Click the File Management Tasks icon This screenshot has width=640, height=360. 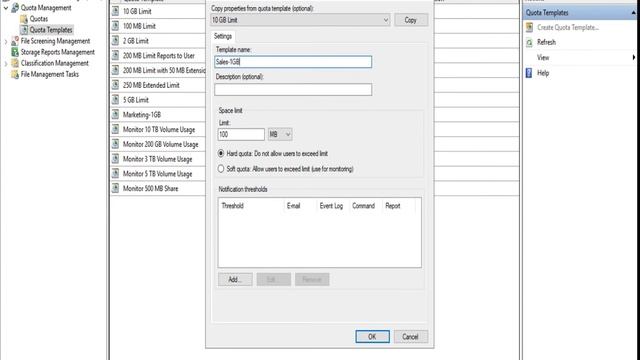point(15,74)
